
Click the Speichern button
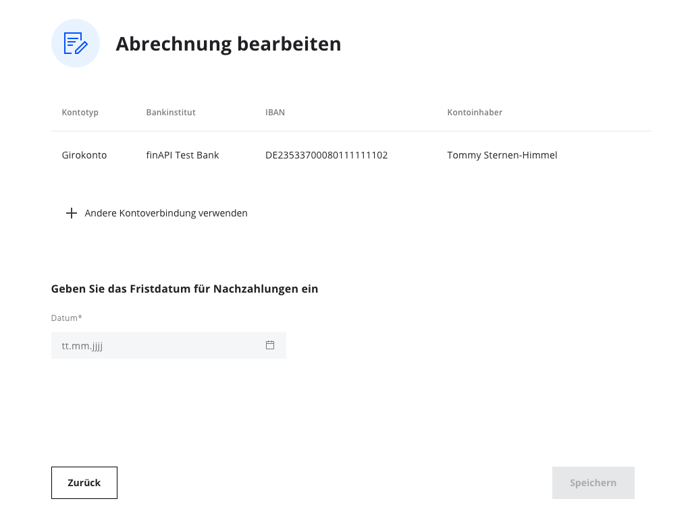pos(593,483)
